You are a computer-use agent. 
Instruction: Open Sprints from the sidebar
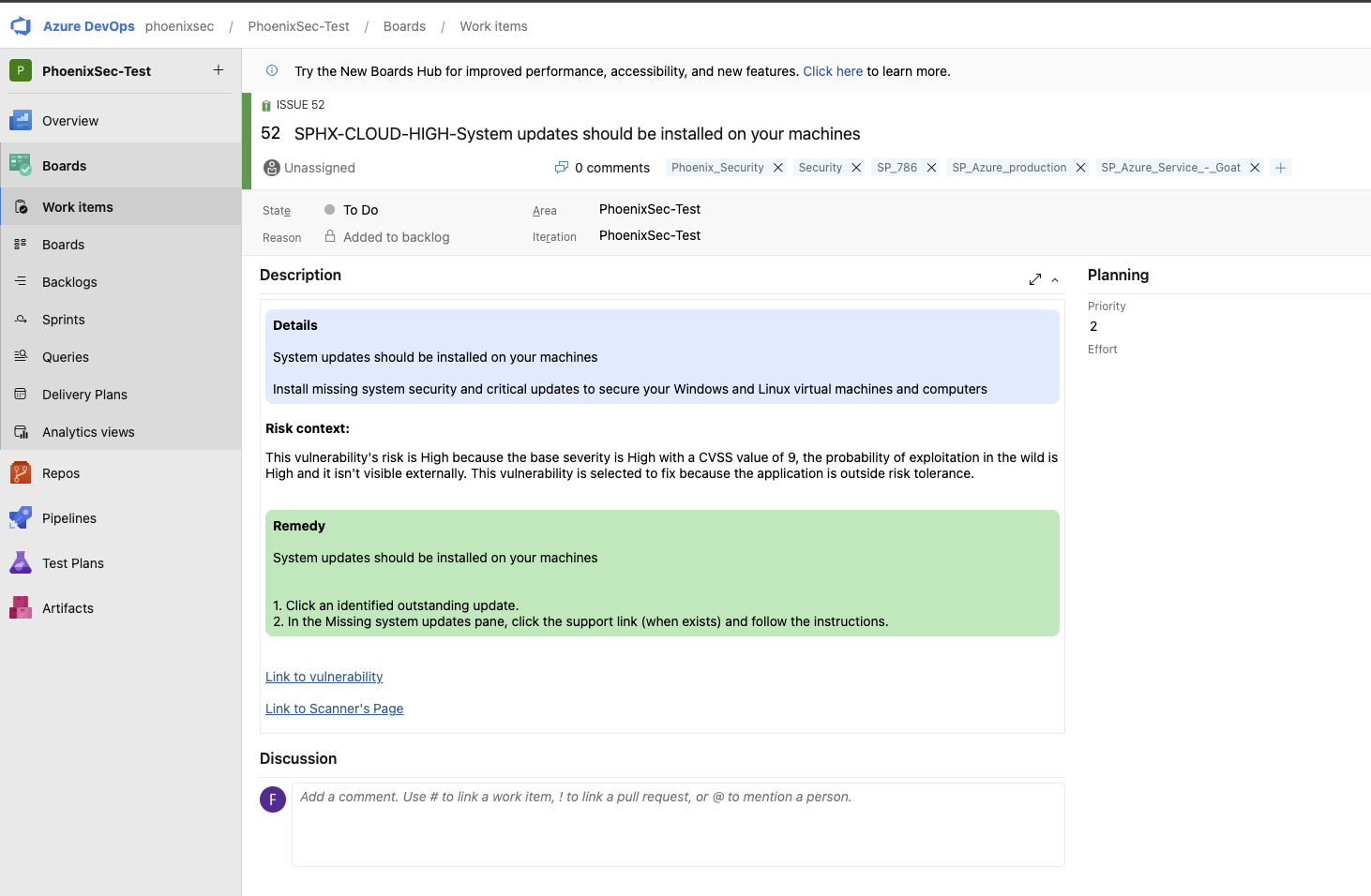[x=120, y=320]
